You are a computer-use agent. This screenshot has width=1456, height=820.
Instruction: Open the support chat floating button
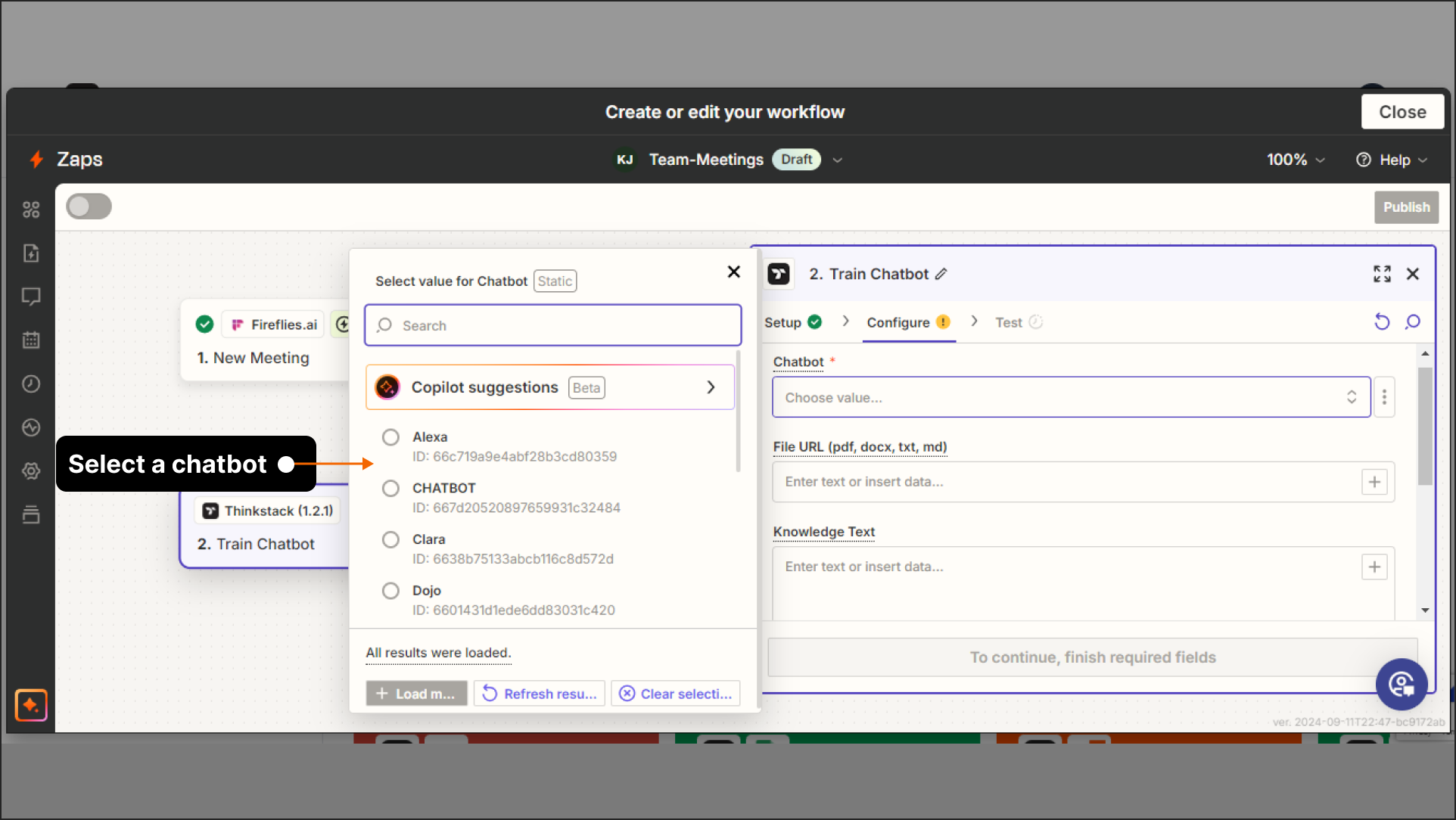[x=1402, y=685]
